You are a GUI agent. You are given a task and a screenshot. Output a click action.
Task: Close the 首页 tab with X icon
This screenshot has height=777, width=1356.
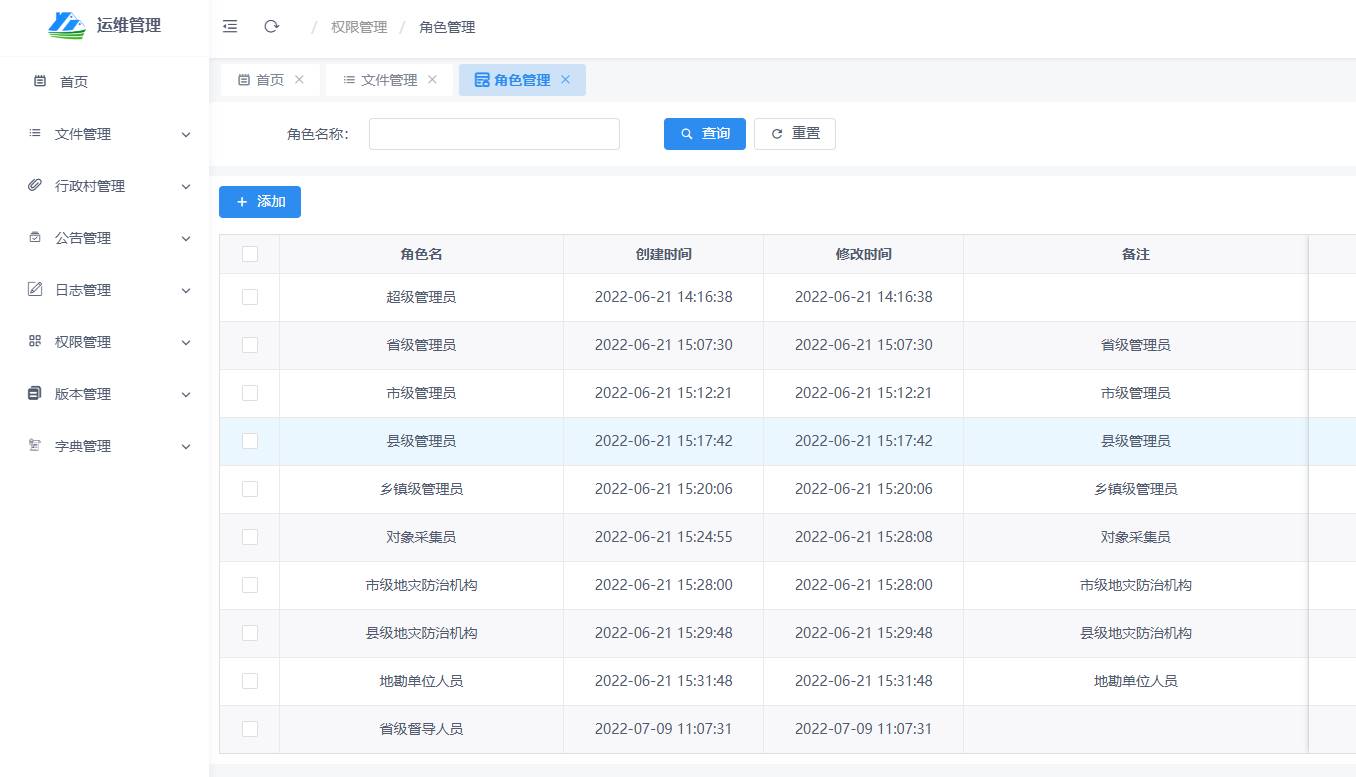tap(299, 80)
